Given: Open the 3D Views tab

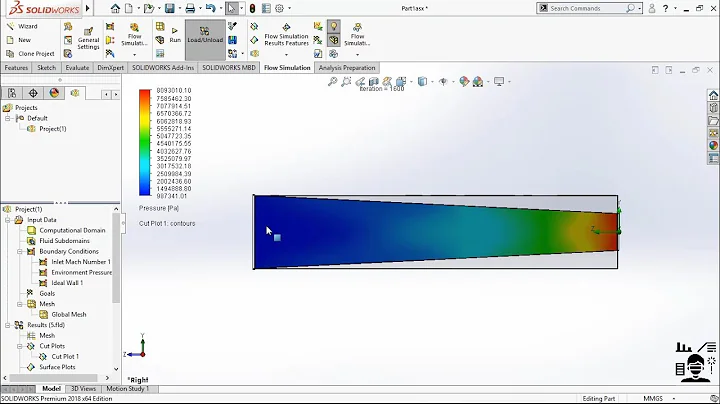Looking at the screenshot, I should point(83,389).
